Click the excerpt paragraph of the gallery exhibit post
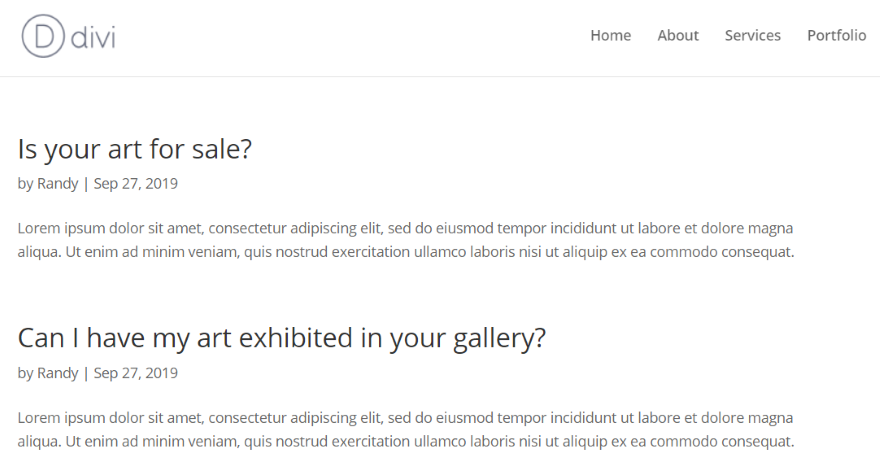 406,430
